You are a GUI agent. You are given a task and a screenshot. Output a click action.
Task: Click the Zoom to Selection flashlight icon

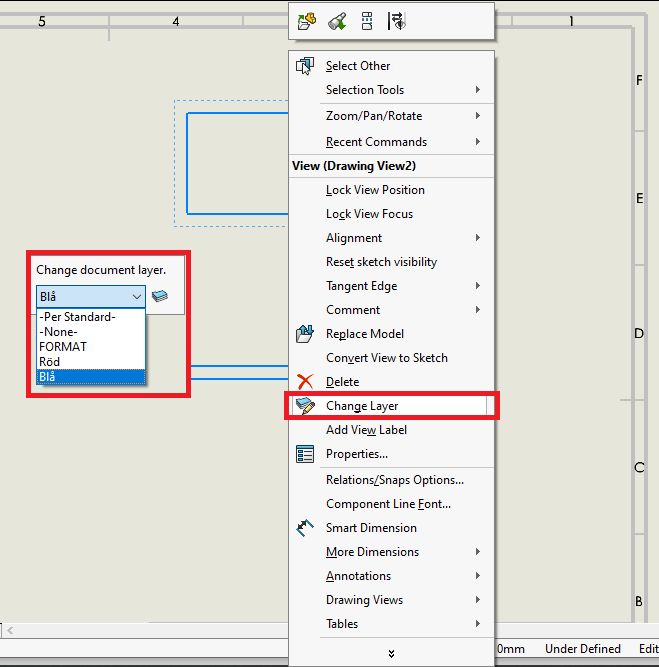pos(337,20)
